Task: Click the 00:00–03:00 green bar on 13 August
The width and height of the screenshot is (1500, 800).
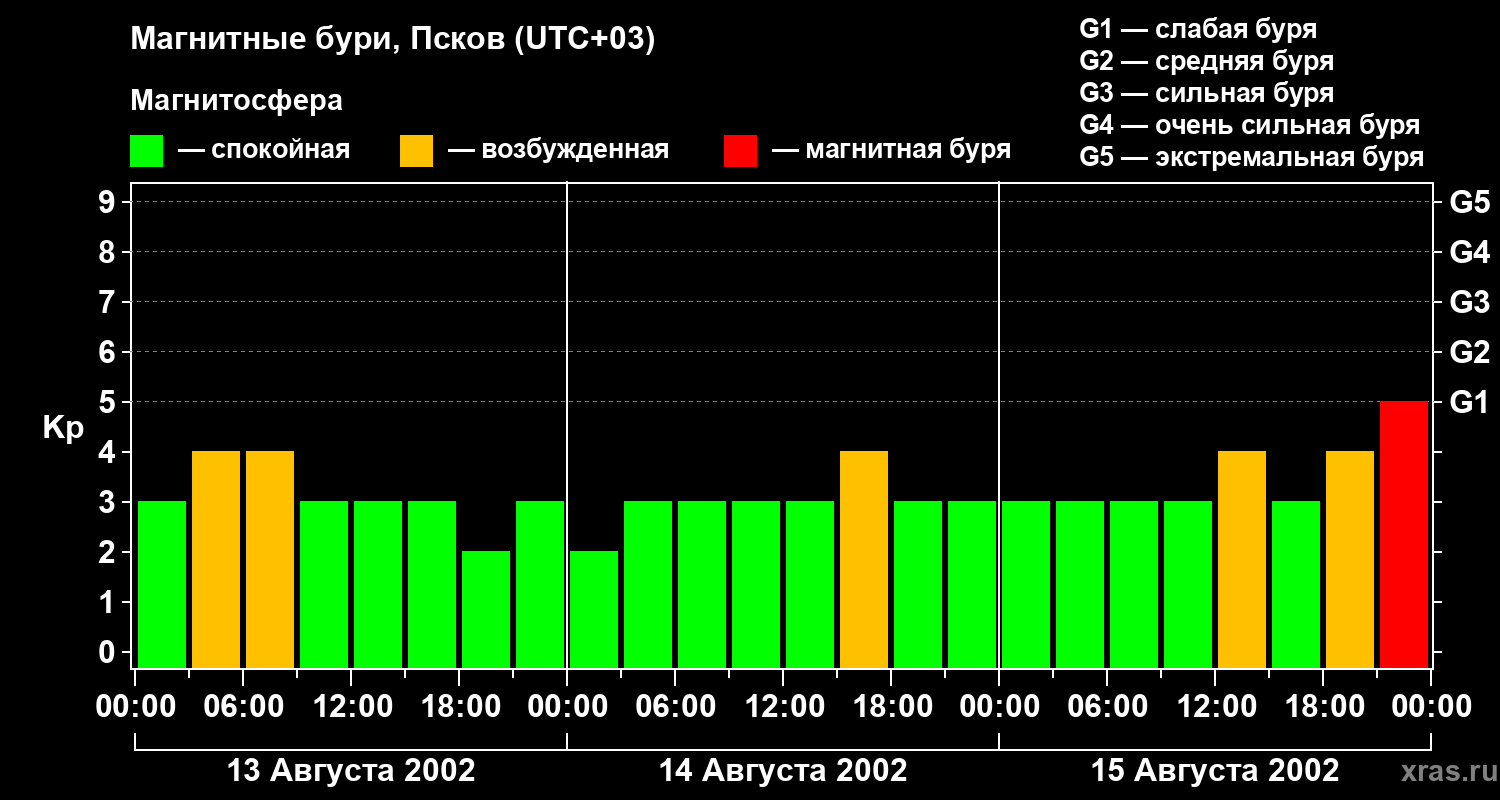Action: pos(162,584)
